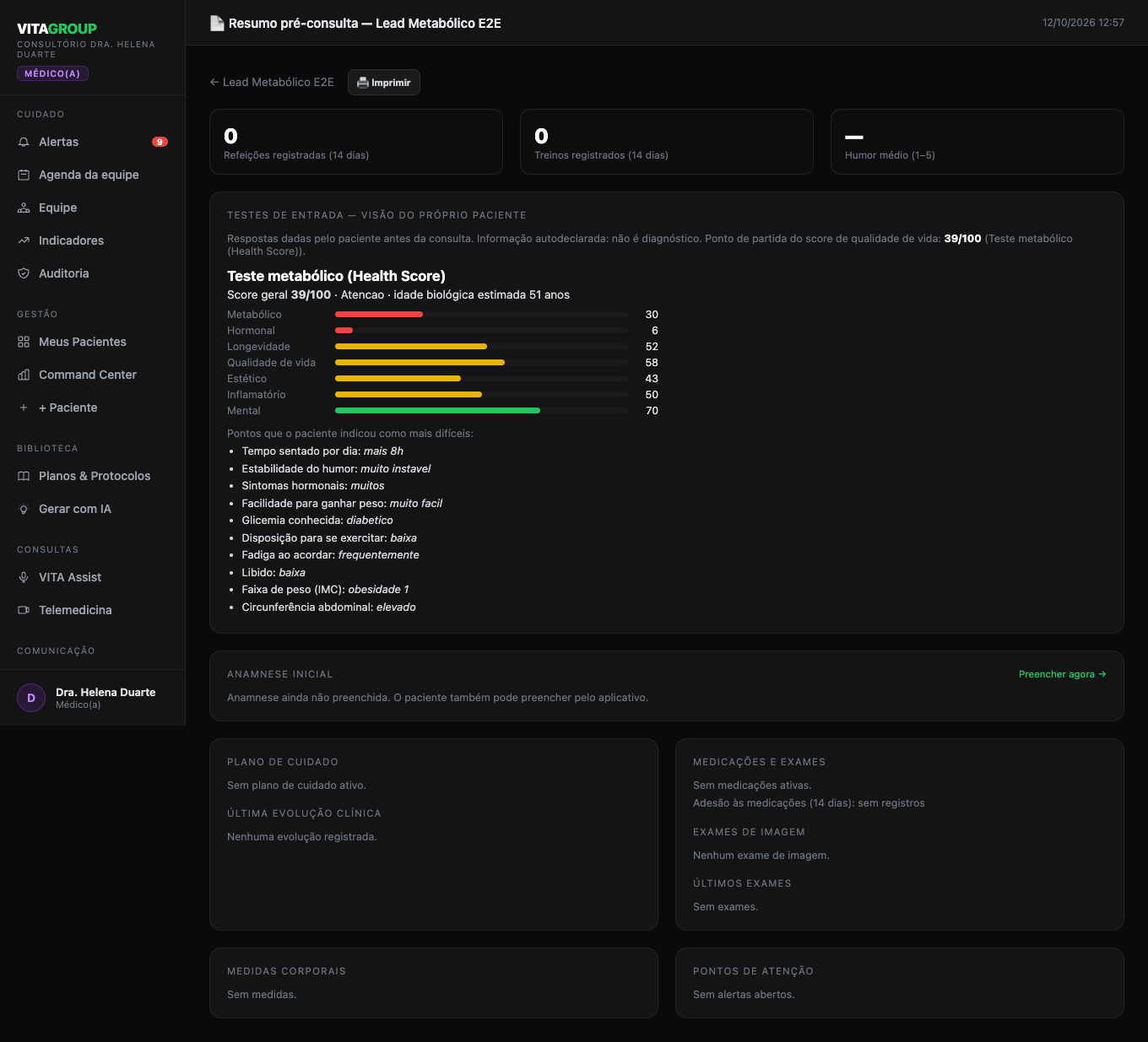Screen dimensions: 1148x1042
Task: Click the Humor médio (1–5) card
Action: [977, 142]
